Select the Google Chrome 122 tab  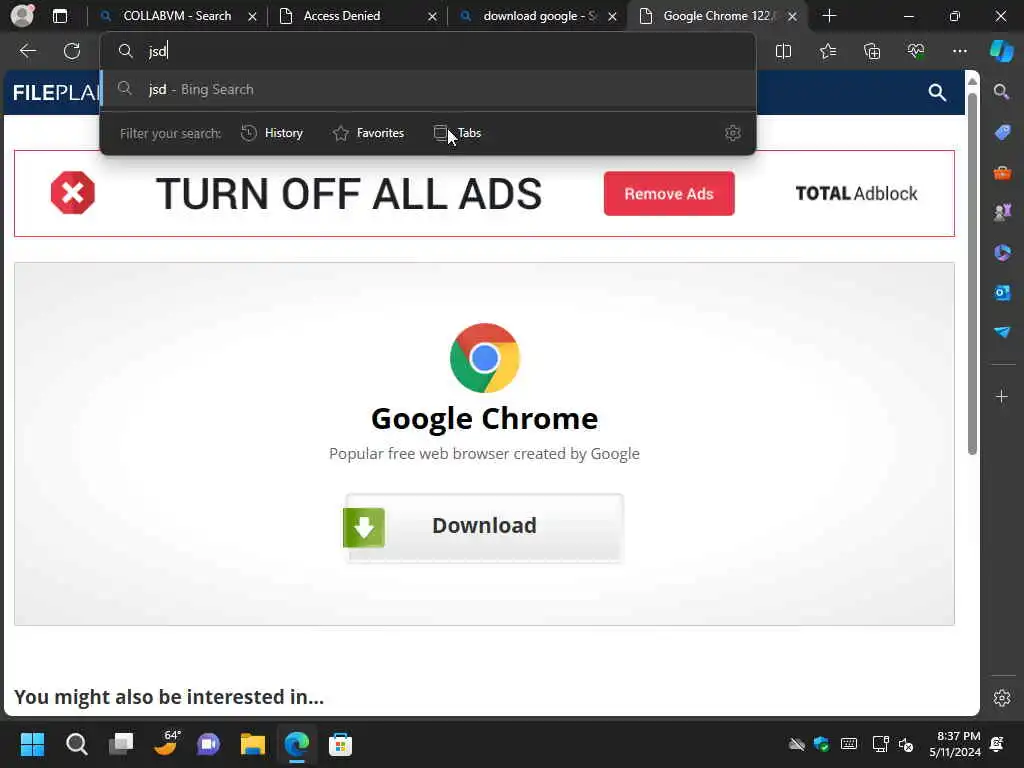(x=716, y=16)
